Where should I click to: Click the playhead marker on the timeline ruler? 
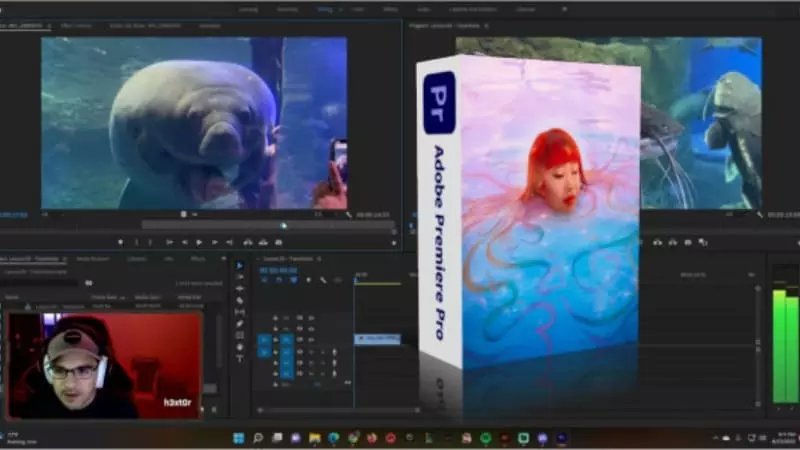[356, 280]
